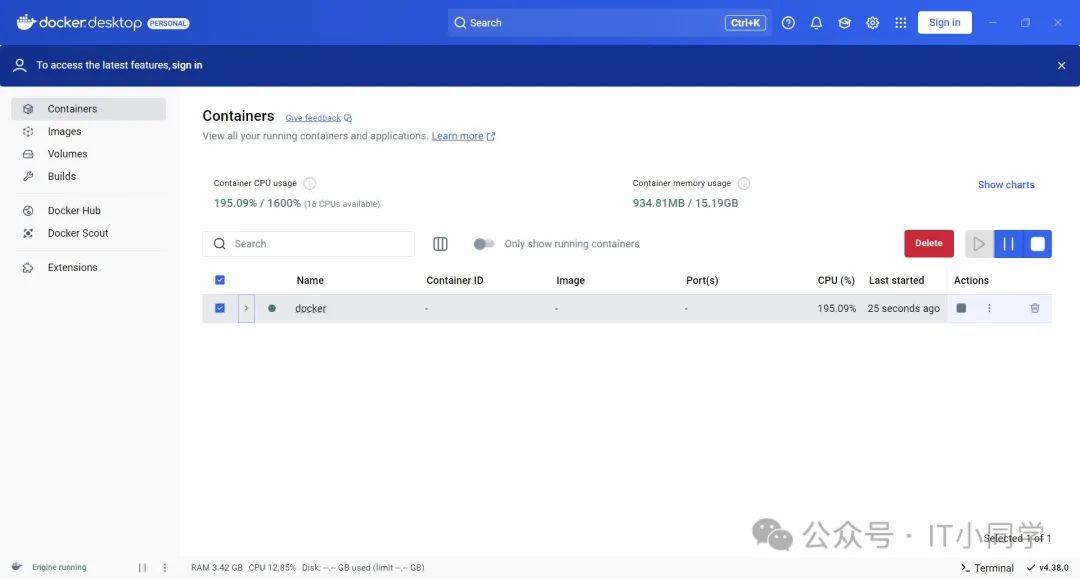Open engine options three-dot menu

pyautogui.click(x=165, y=568)
